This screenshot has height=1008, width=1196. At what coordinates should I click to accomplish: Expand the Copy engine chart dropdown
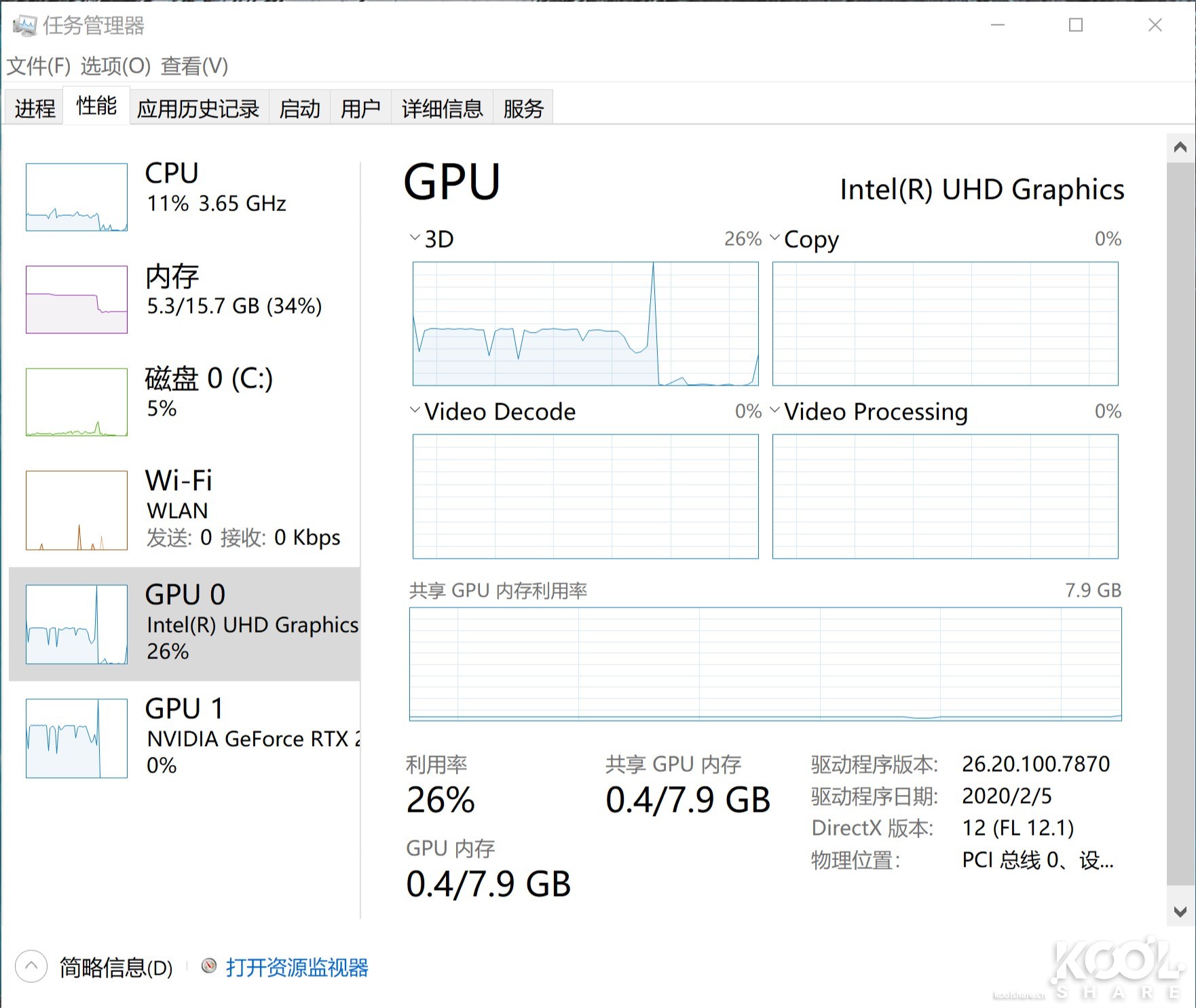(x=774, y=237)
